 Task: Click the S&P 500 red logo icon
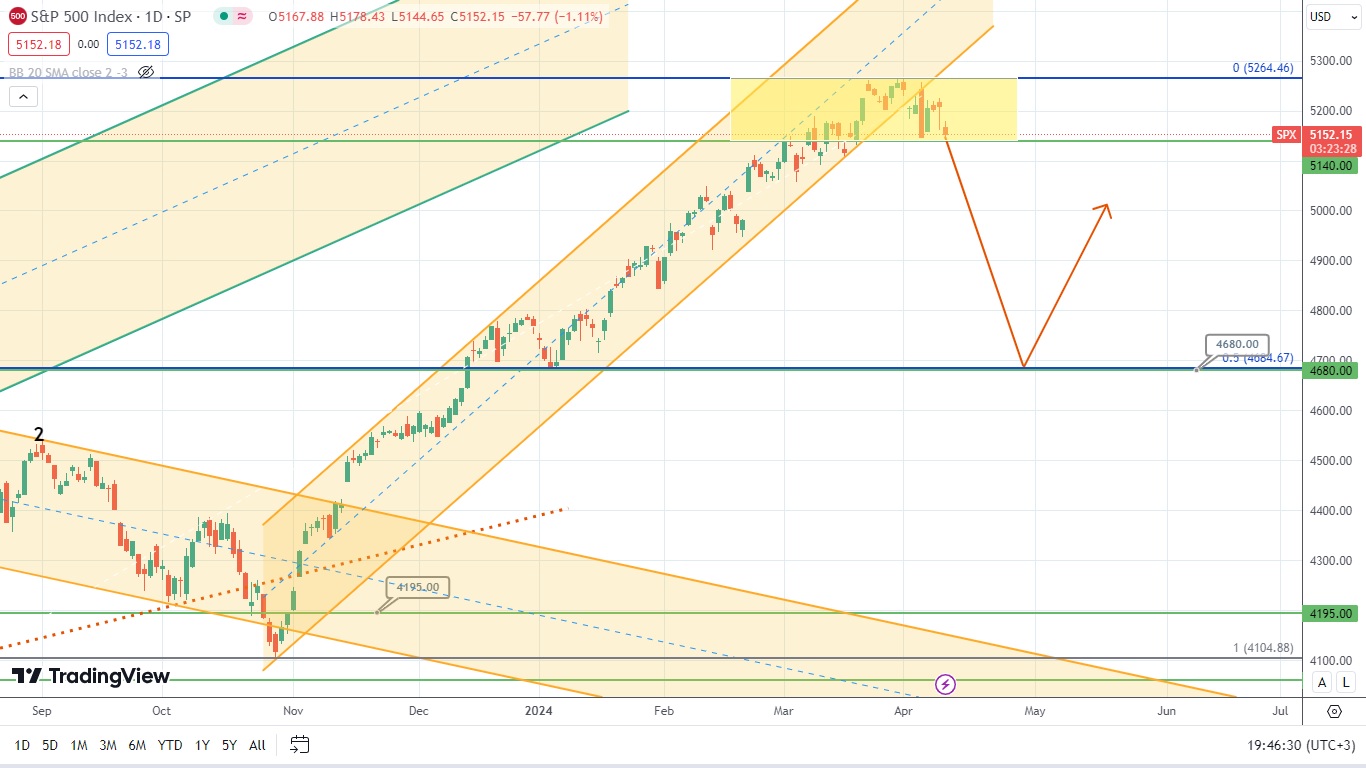(x=17, y=17)
